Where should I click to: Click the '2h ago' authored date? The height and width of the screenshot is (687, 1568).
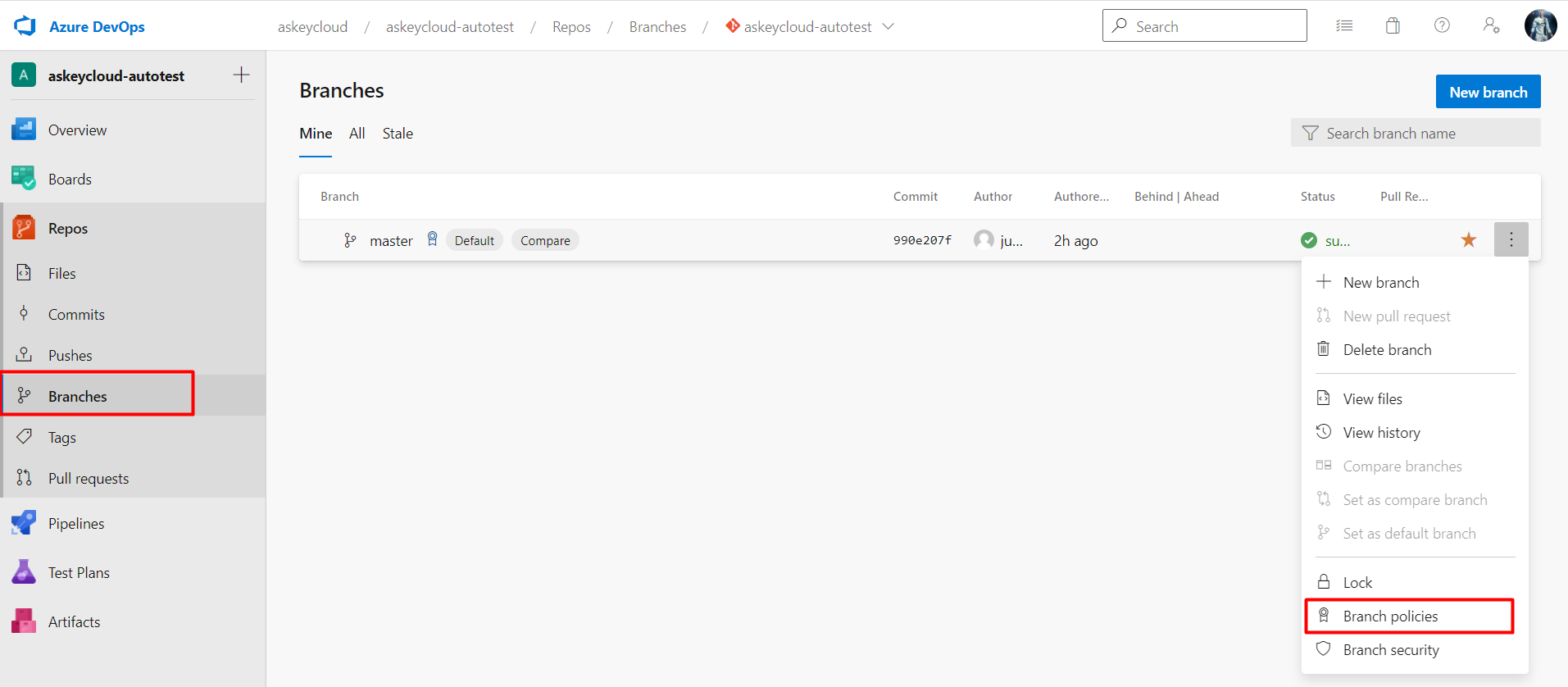[1075, 240]
